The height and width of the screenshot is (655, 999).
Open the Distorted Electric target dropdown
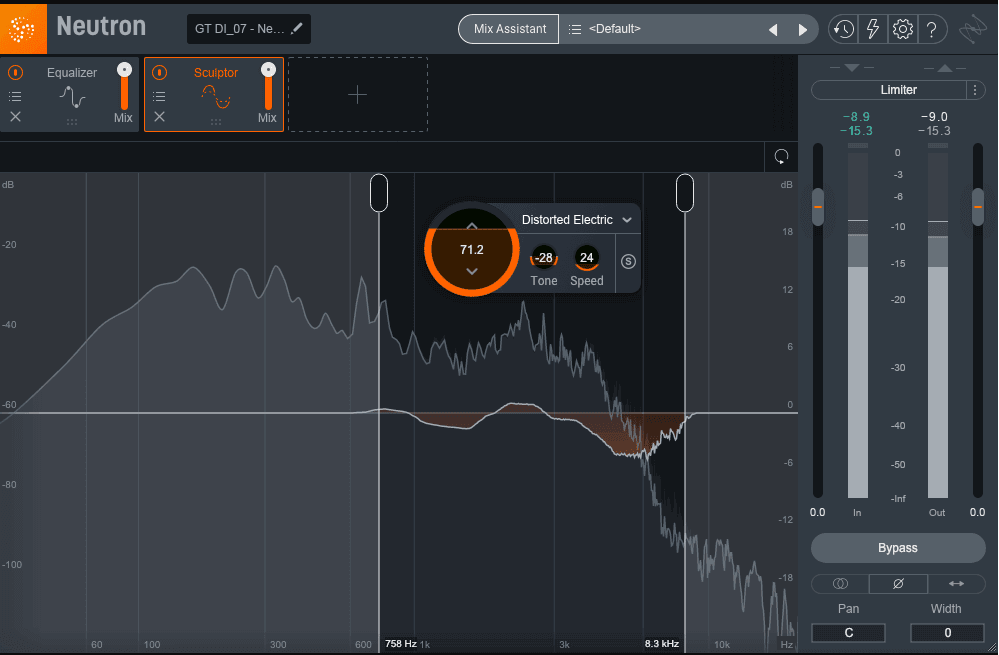[x=576, y=220]
